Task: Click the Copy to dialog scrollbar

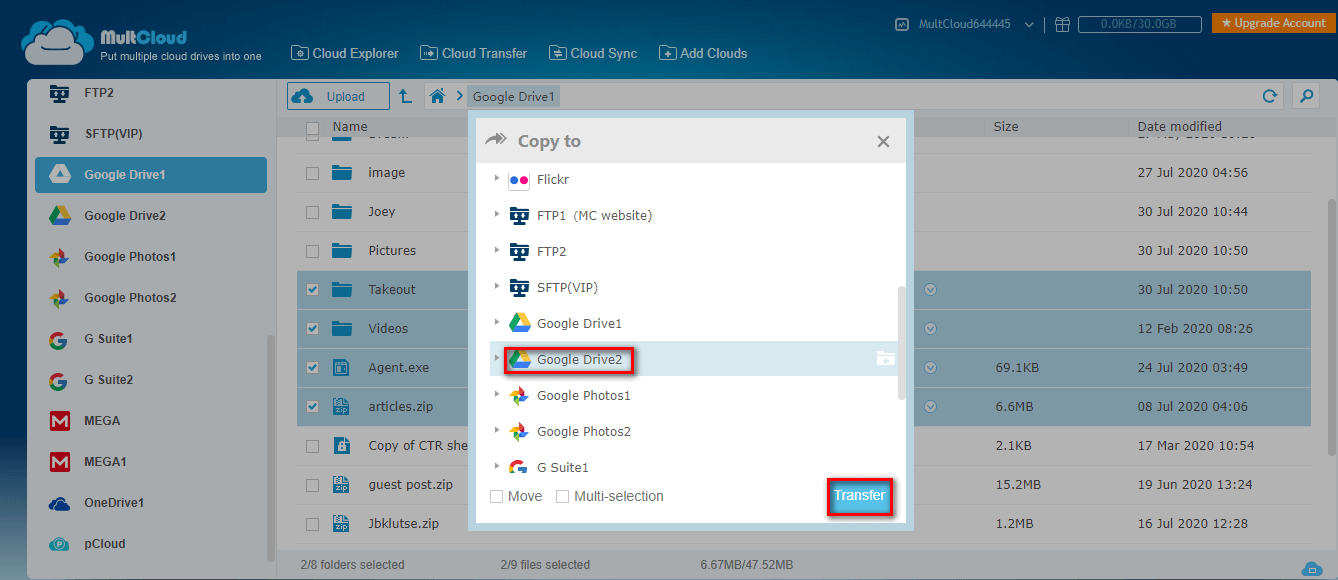Action: coord(901,342)
